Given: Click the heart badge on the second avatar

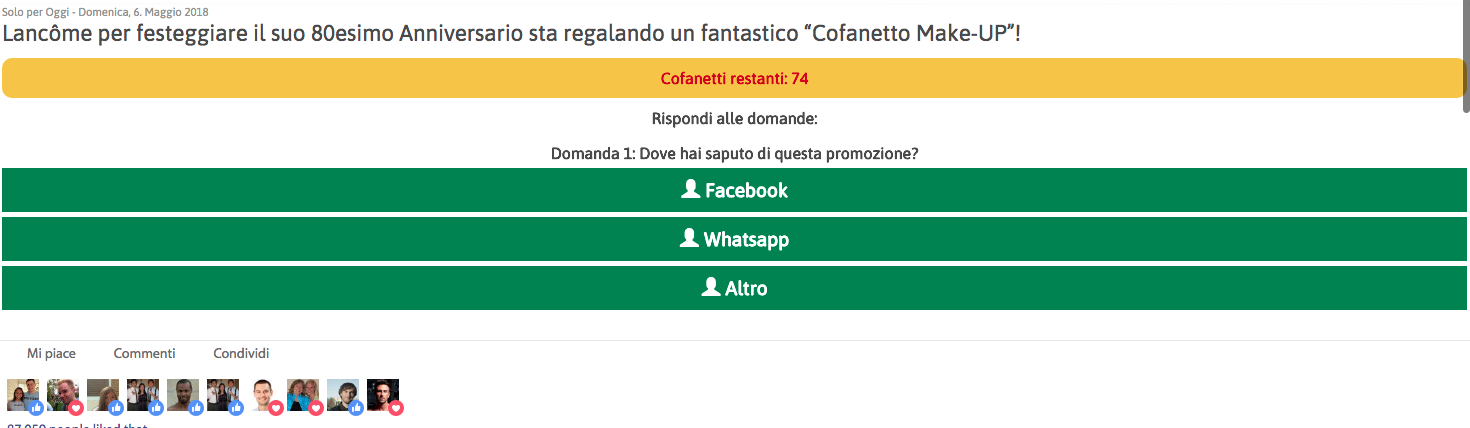Looking at the screenshot, I should [76, 408].
